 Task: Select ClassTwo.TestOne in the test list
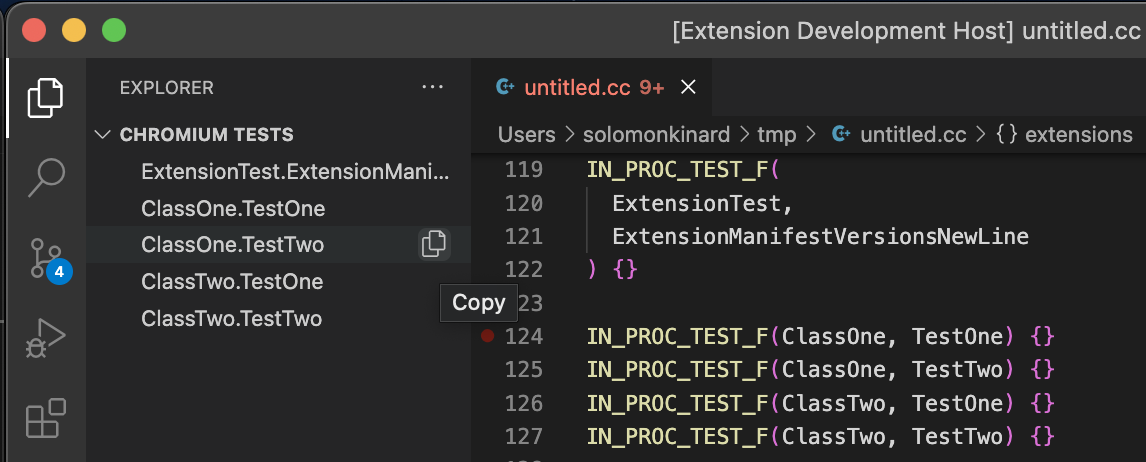click(232, 282)
